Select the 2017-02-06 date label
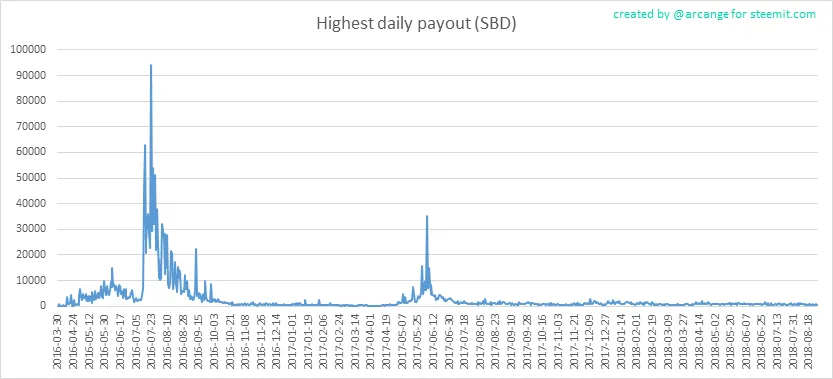This screenshot has height=379, width=833. pos(324,341)
